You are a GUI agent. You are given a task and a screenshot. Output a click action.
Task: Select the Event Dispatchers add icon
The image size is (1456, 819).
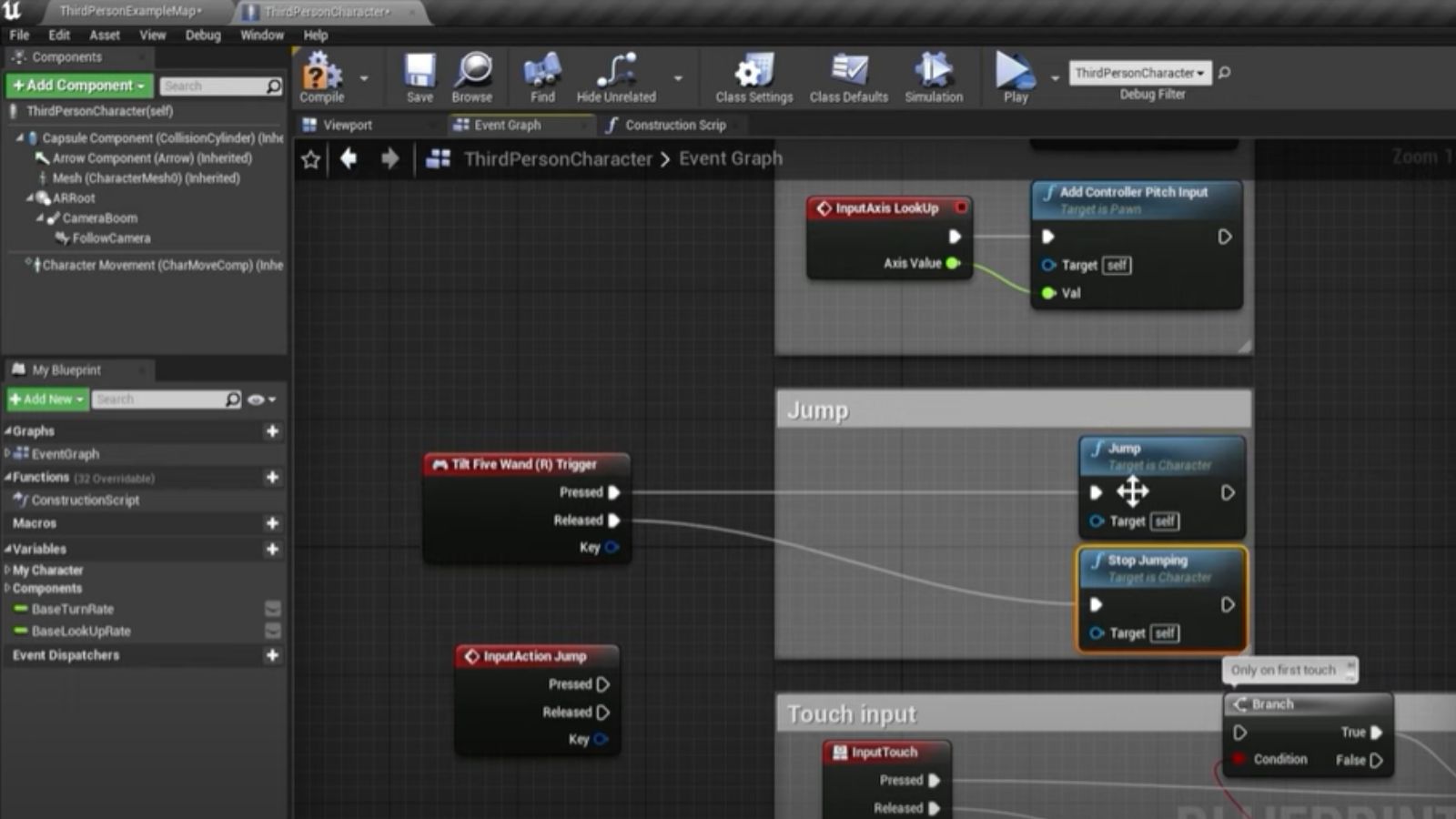pyautogui.click(x=272, y=655)
